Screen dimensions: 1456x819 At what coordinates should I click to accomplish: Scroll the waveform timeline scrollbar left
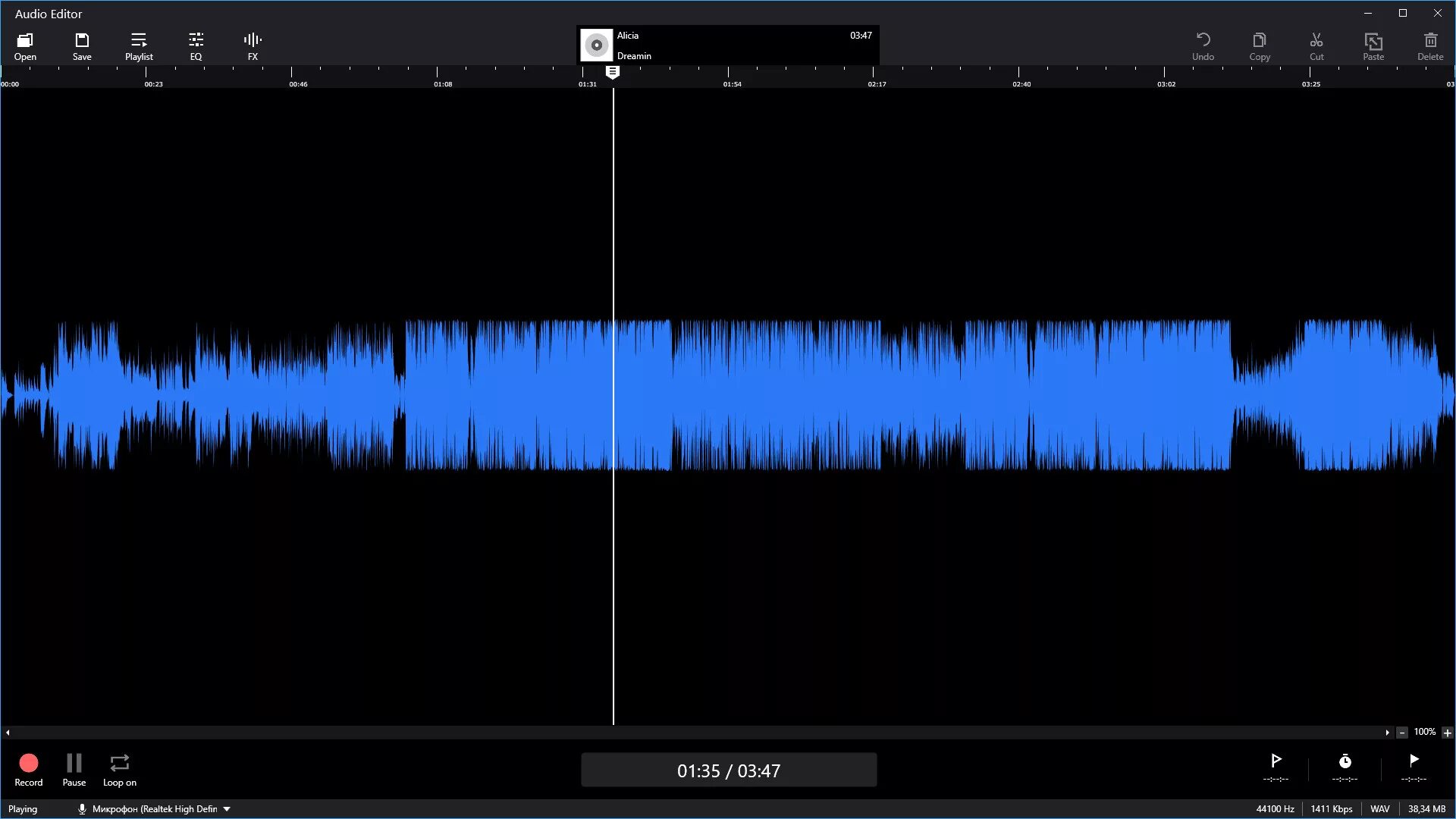pos(7,732)
